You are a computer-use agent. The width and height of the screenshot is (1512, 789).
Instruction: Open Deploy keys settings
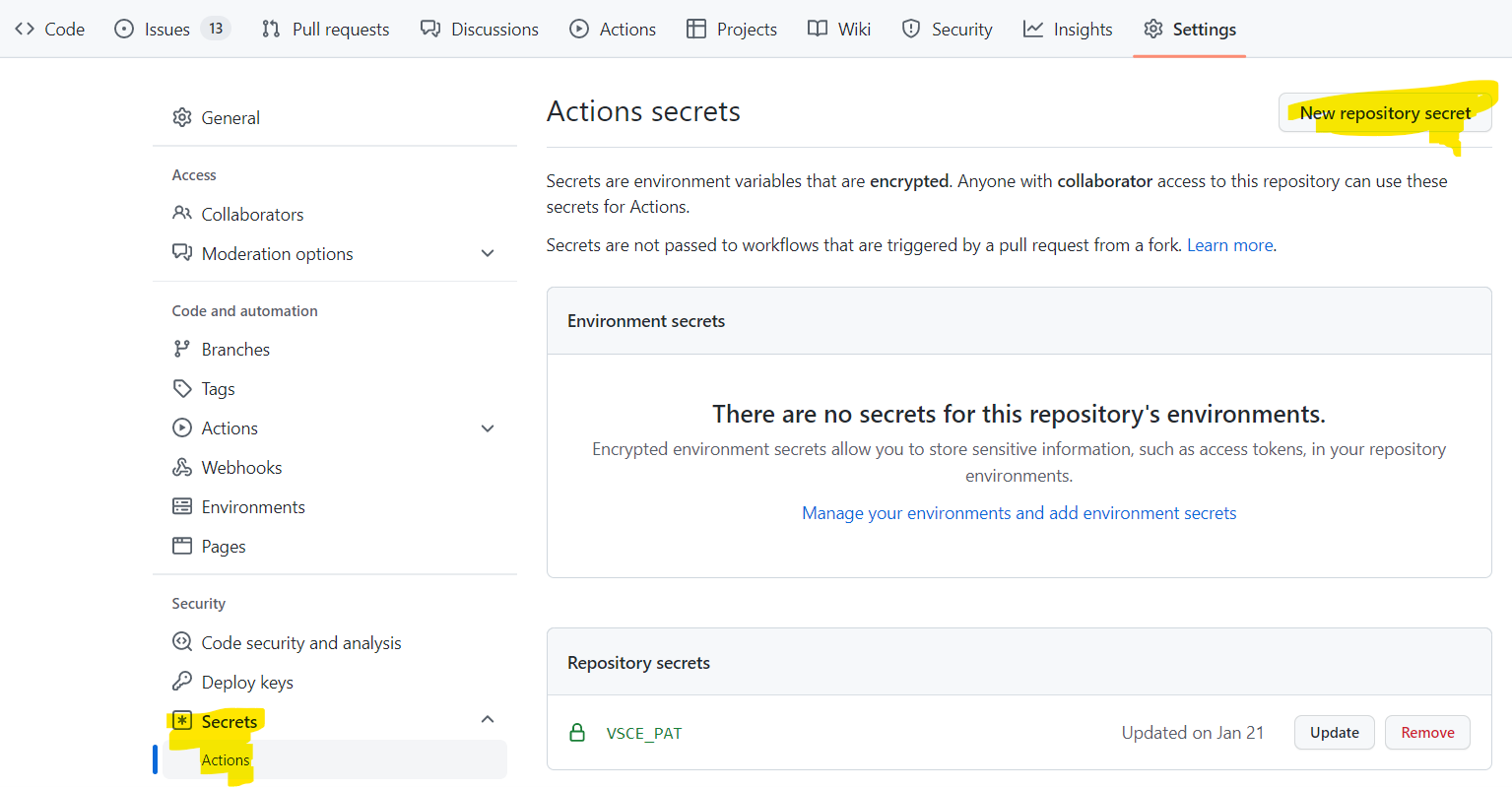click(335, 682)
